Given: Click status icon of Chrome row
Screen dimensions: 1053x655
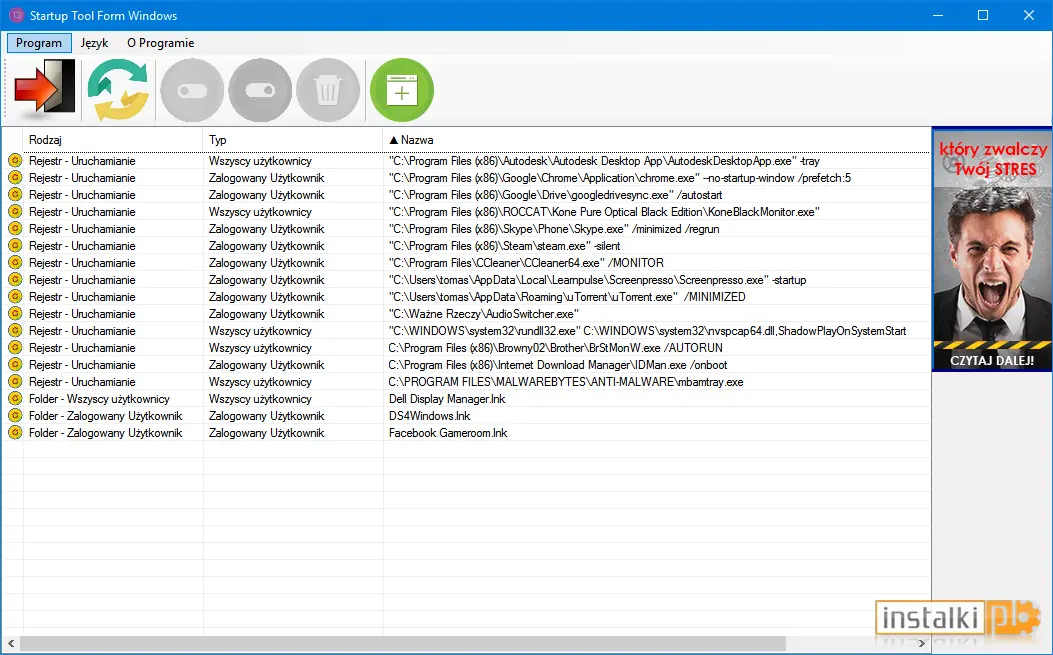Looking at the screenshot, I should pyautogui.click(x=15, y=177).
